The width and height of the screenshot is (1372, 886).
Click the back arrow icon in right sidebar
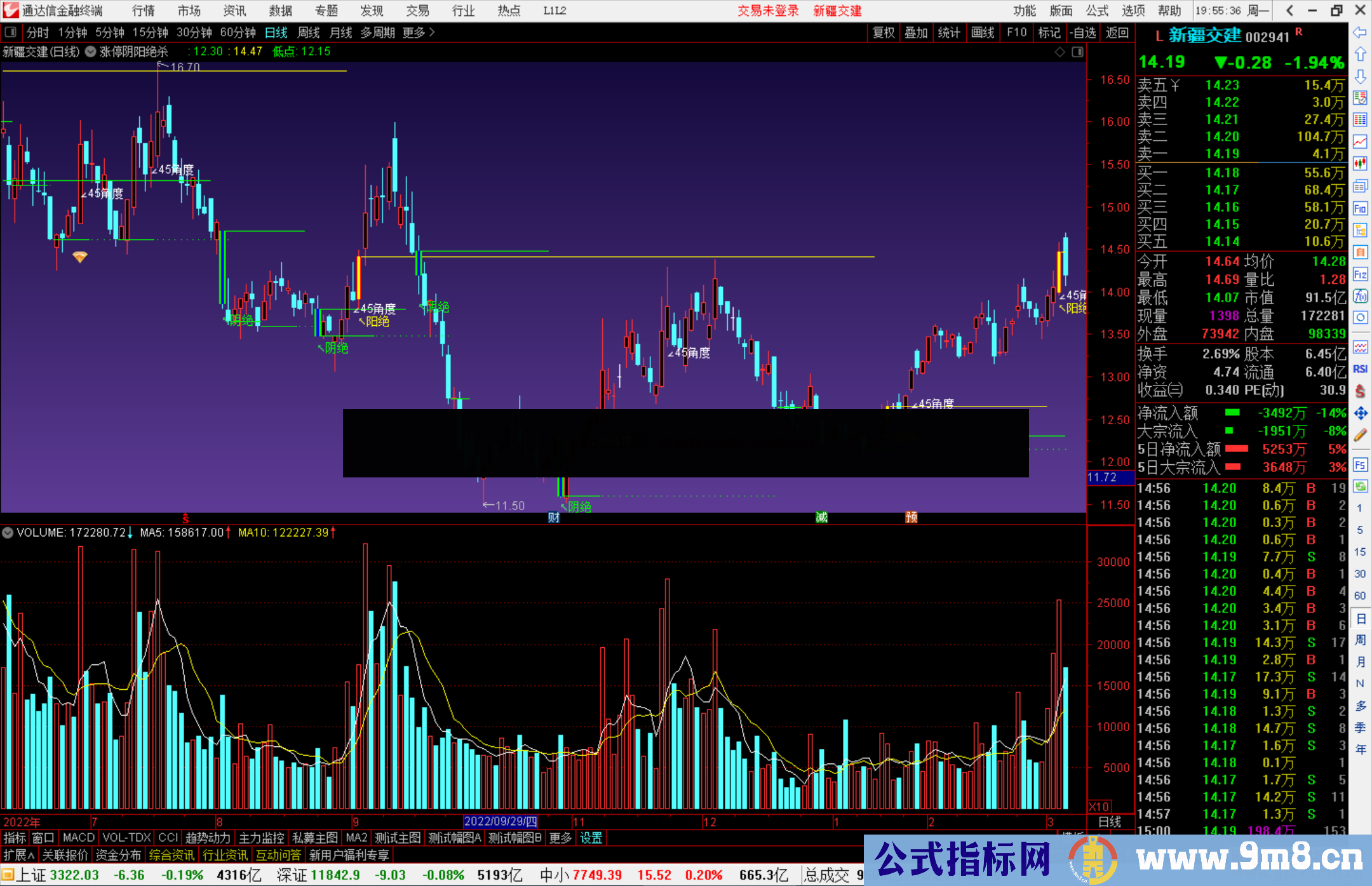[x=1360, y=32]
